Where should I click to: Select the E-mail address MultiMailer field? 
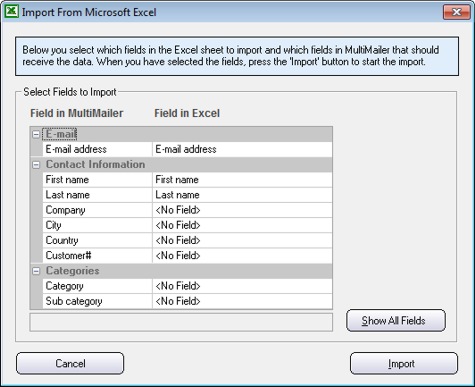point(97,149)
